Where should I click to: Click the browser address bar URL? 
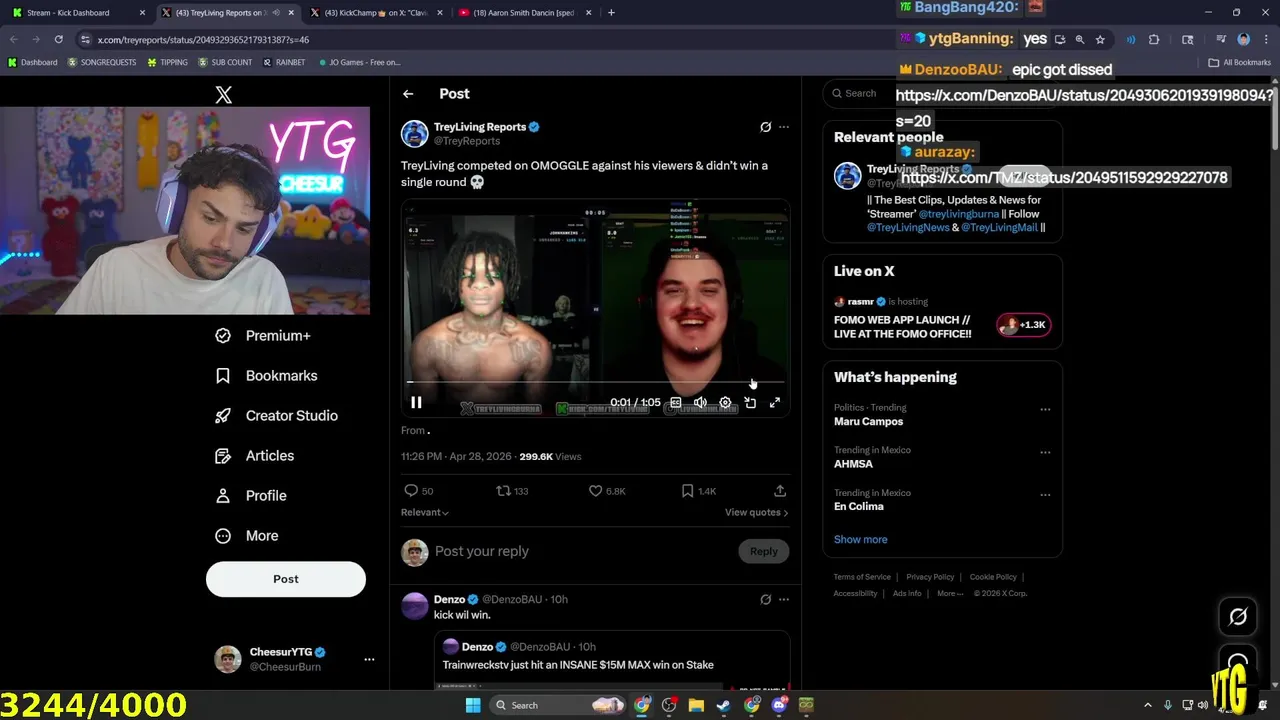204,39
